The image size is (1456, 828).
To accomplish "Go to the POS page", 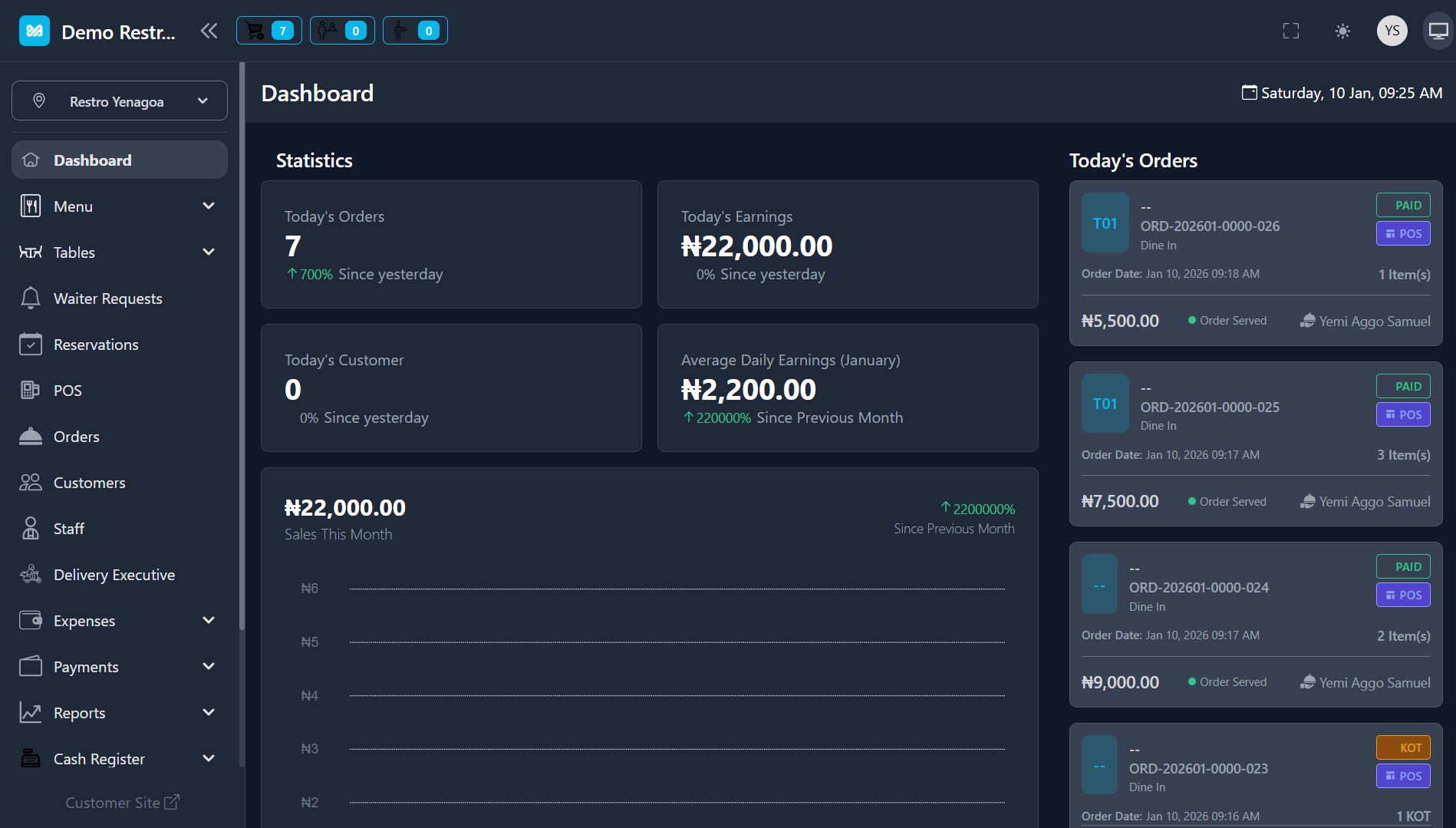I will click(x=68, y=391).
